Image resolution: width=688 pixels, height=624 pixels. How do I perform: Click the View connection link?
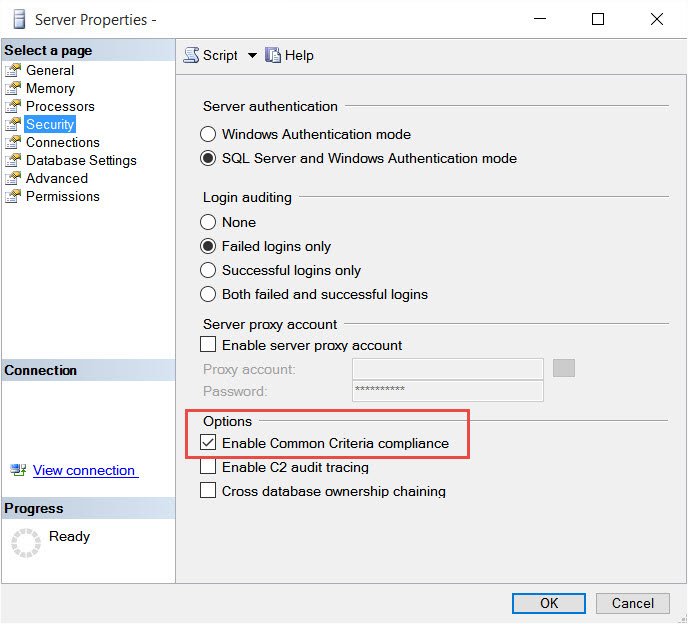pyautogui.click(x=86, y=470)
